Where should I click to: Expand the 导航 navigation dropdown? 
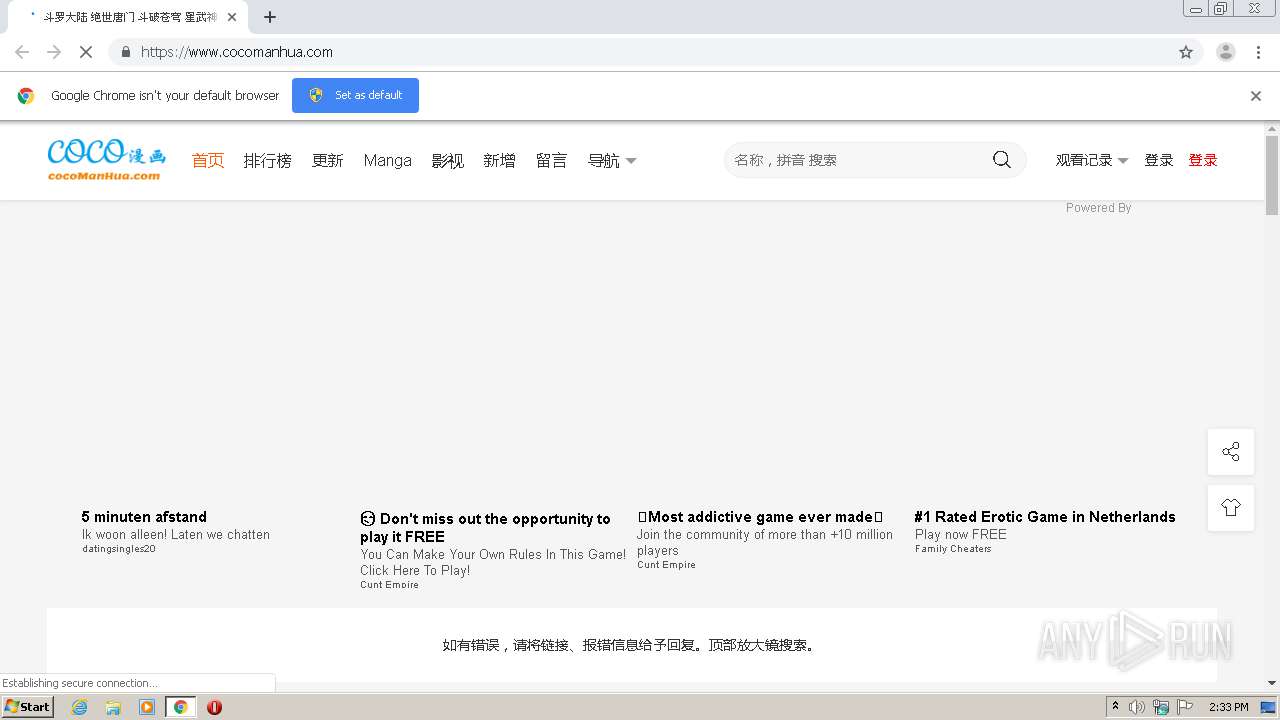pos(611,160)
